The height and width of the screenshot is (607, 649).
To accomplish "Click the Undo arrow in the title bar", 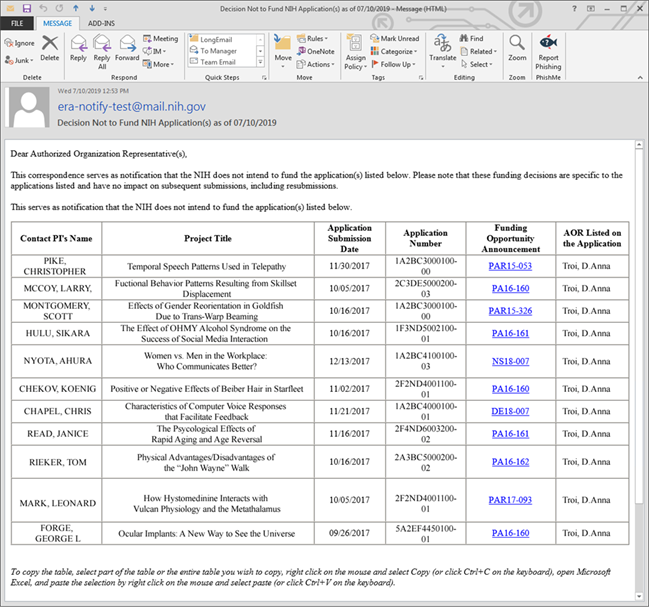I will pos(43,8).
